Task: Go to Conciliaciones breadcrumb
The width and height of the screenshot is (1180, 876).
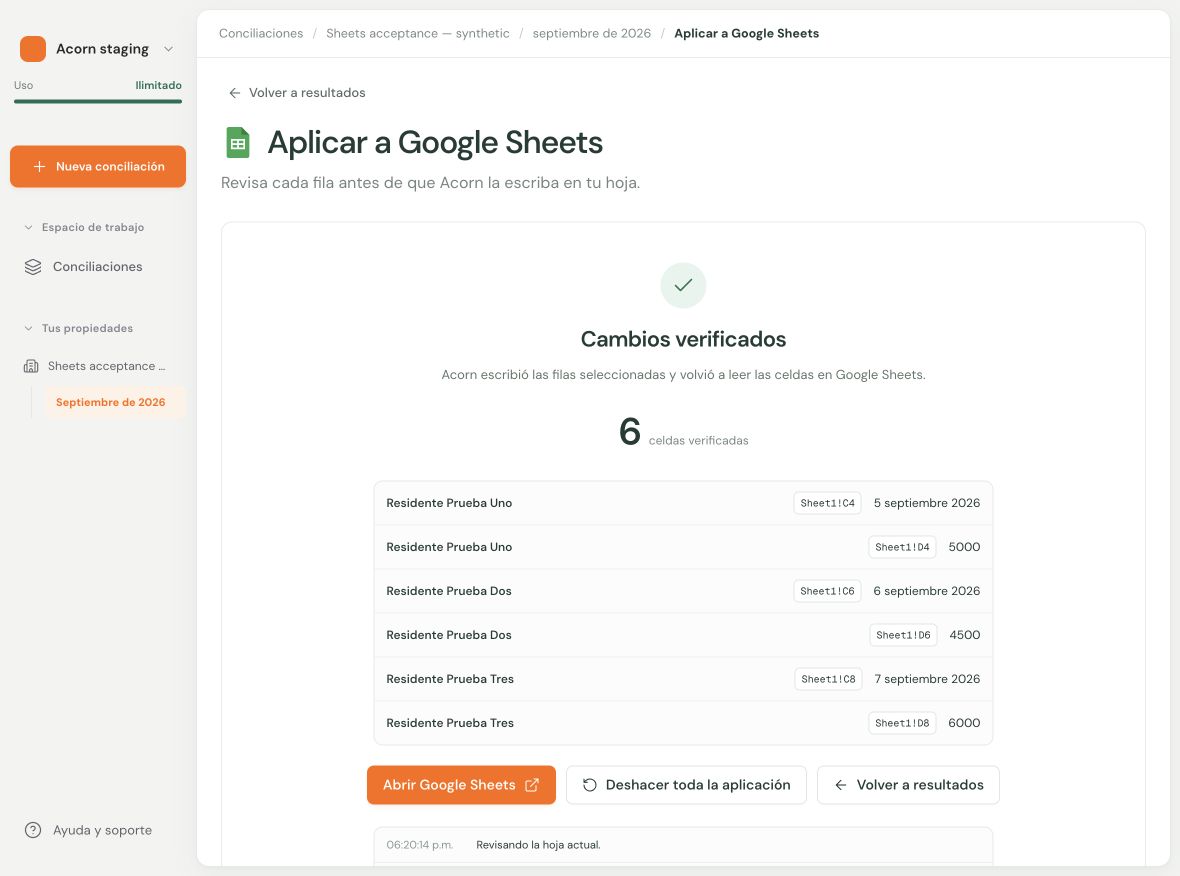Action: tap(261, 33)
